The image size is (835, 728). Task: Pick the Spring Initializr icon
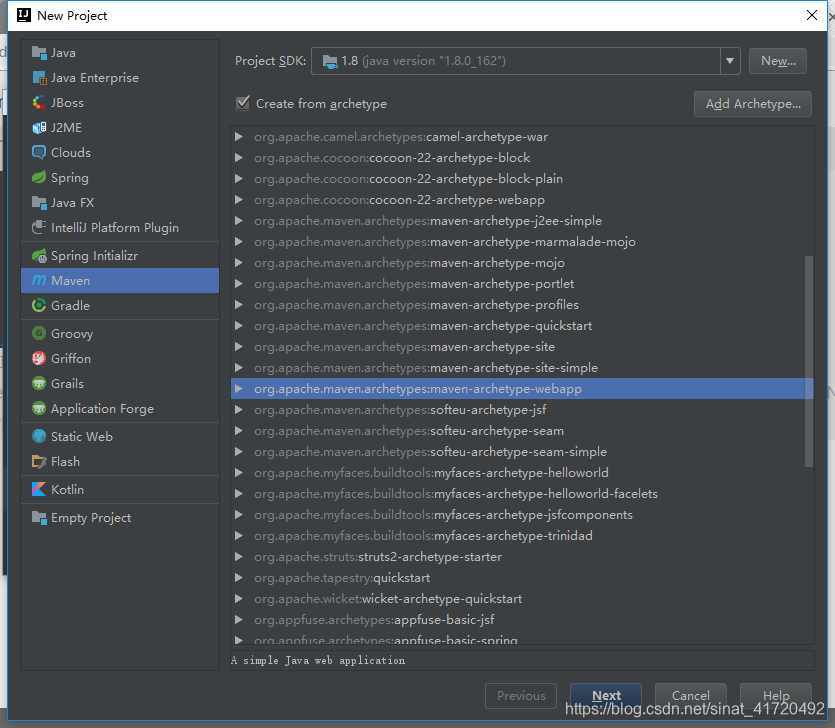(39, 256)
